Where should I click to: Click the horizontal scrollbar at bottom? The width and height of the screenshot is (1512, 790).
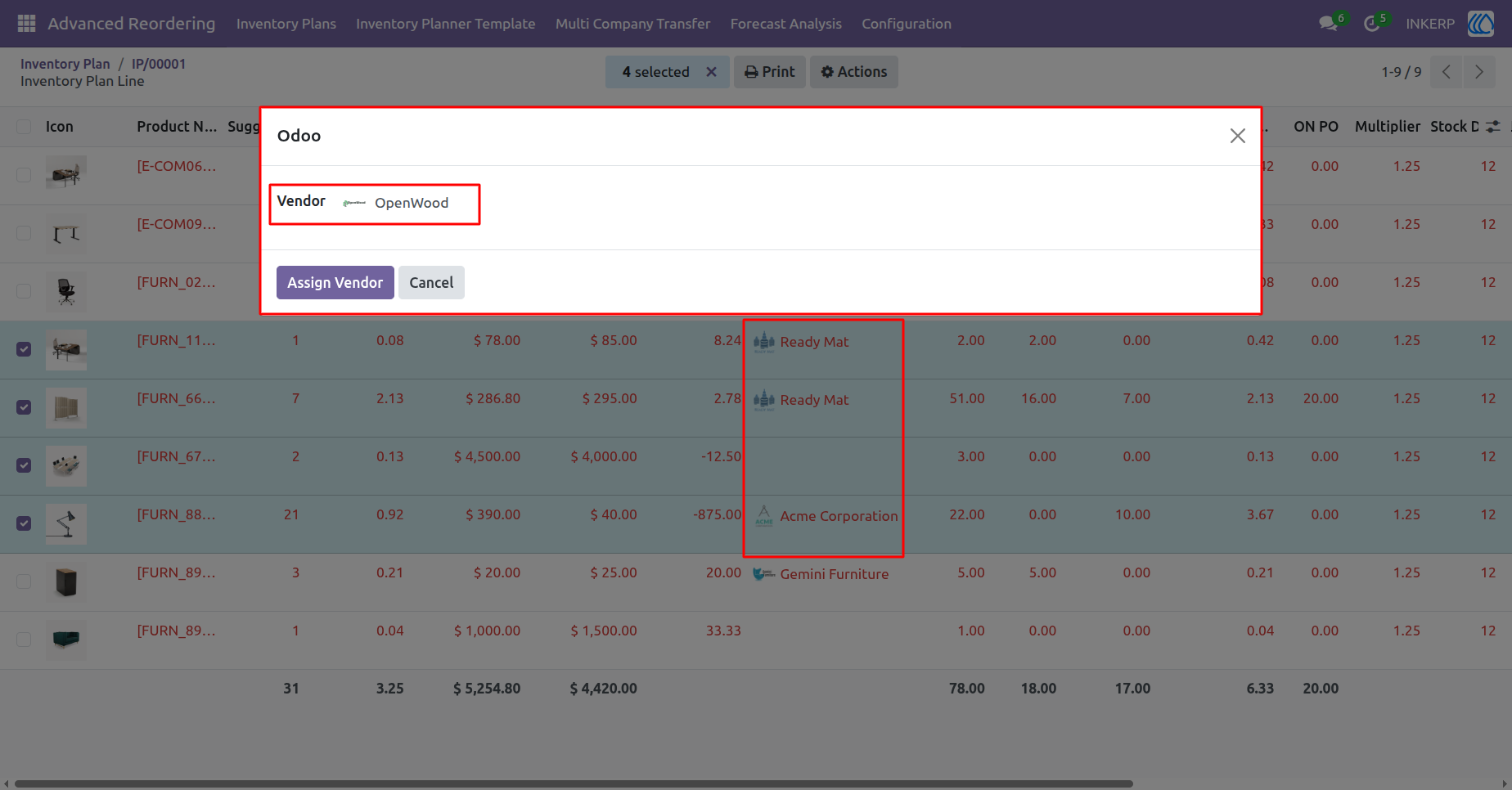[x=574, y=783]
